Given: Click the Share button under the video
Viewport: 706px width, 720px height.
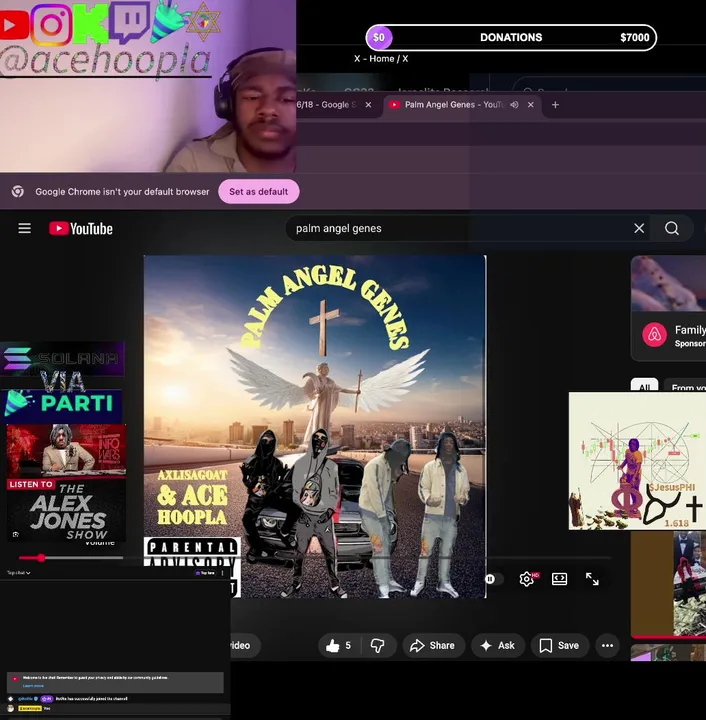Looking at the screenshot, I should tap(432, 646).
